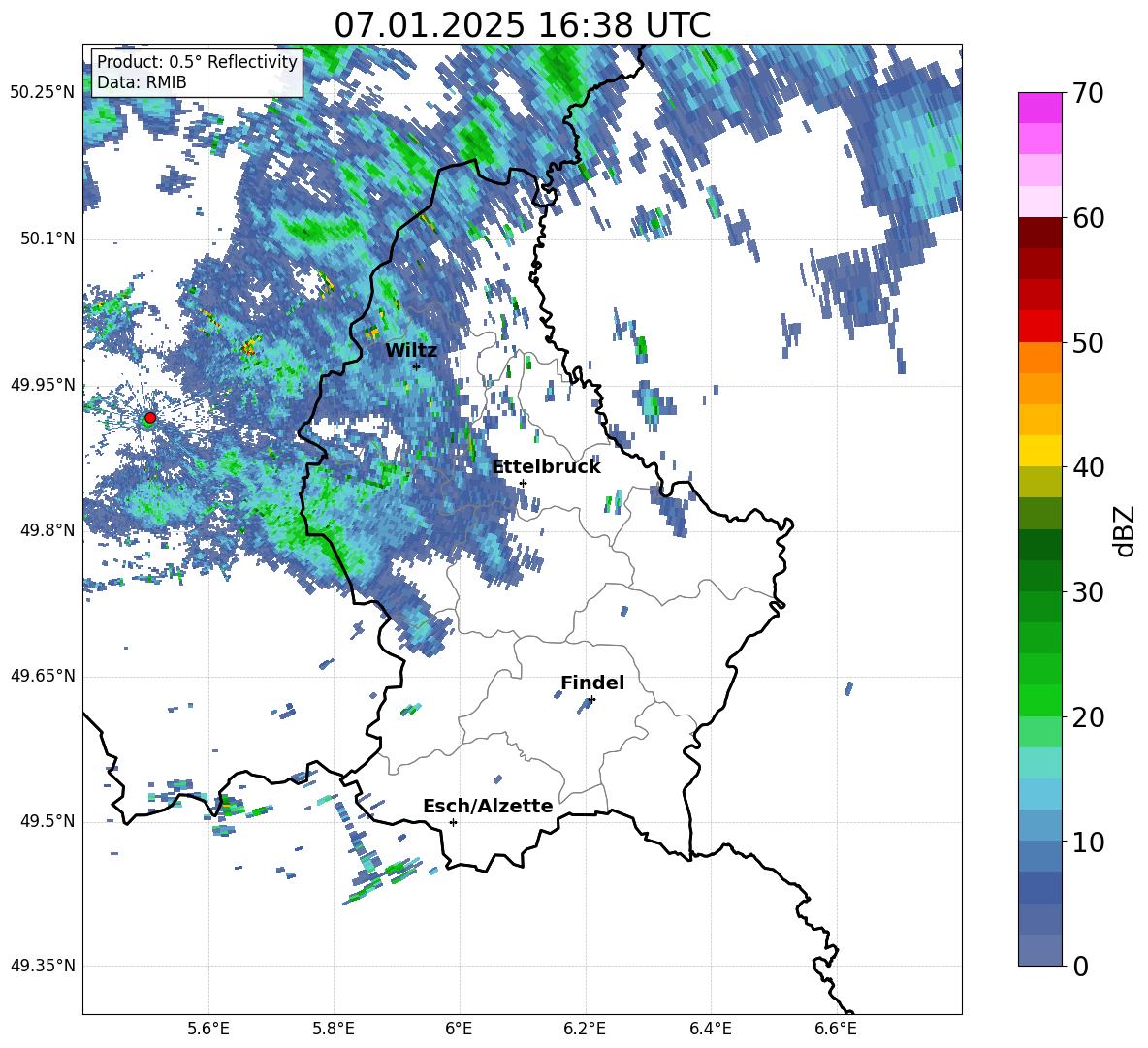Click the 49.8°N latitude label
The image size is (1148, 1048).
[47, 530]
